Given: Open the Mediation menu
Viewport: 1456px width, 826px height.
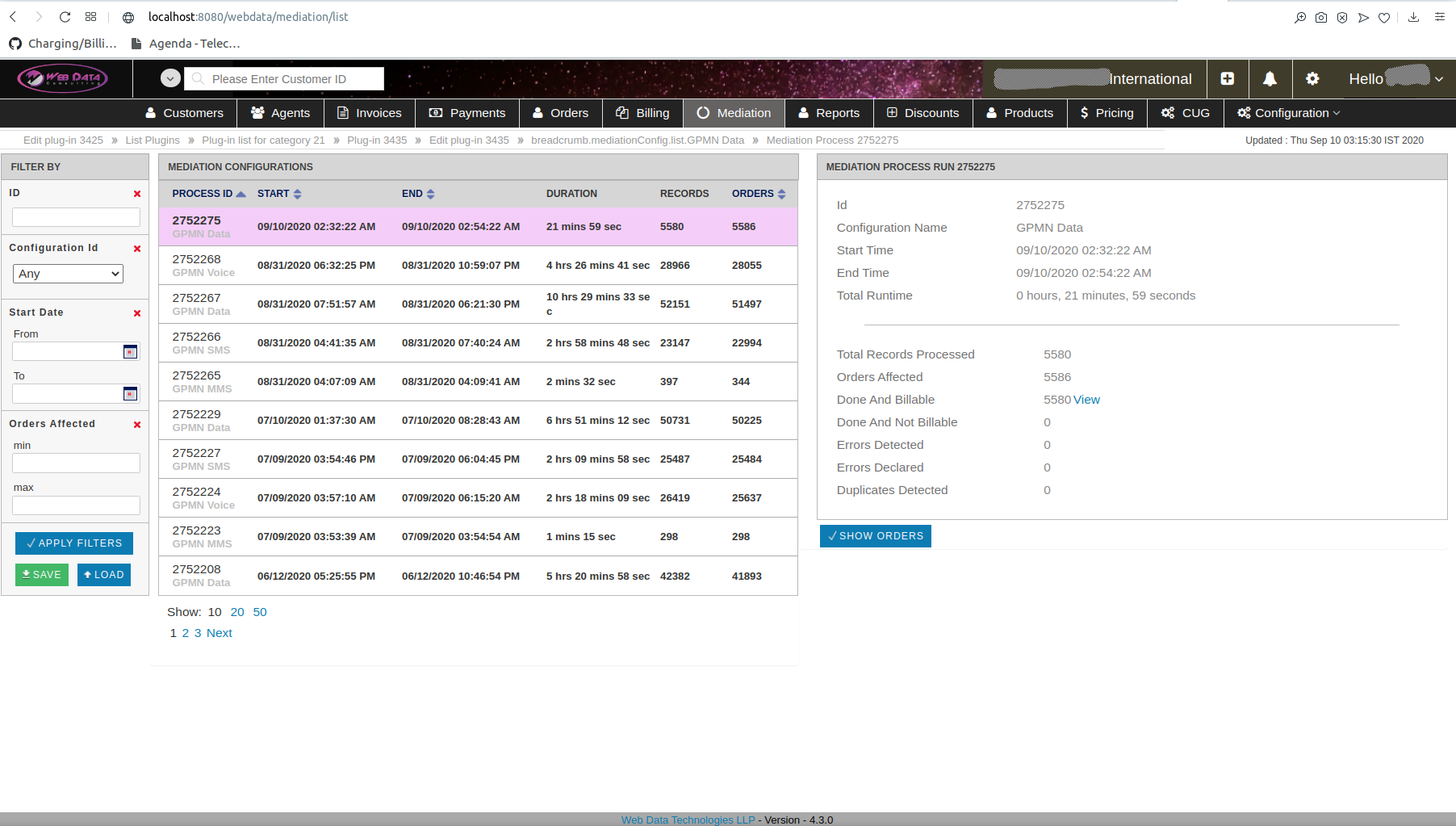Looking at the screenshot, I should [734, 113].
